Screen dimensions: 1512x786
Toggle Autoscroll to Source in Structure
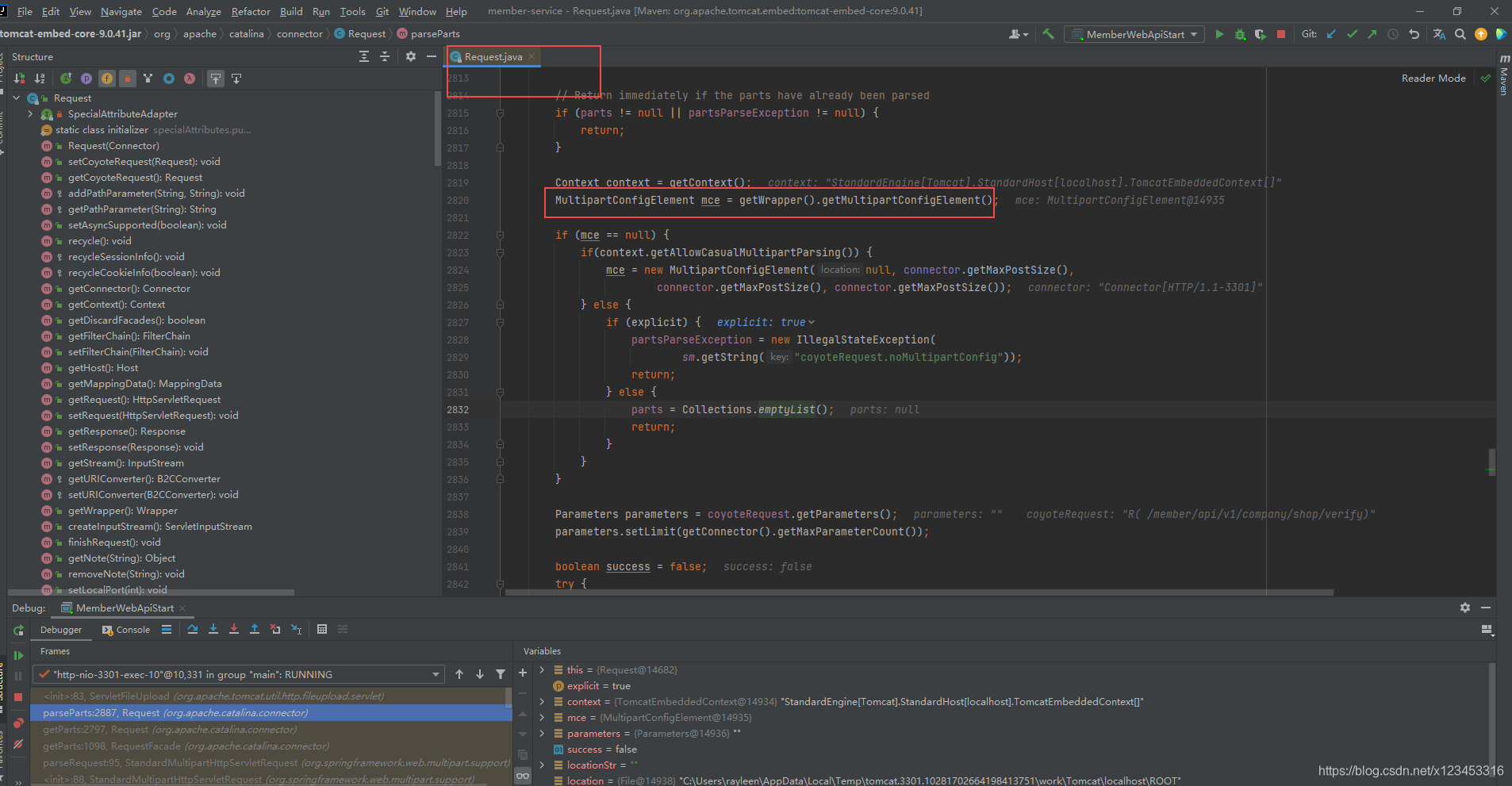(216, 79)
